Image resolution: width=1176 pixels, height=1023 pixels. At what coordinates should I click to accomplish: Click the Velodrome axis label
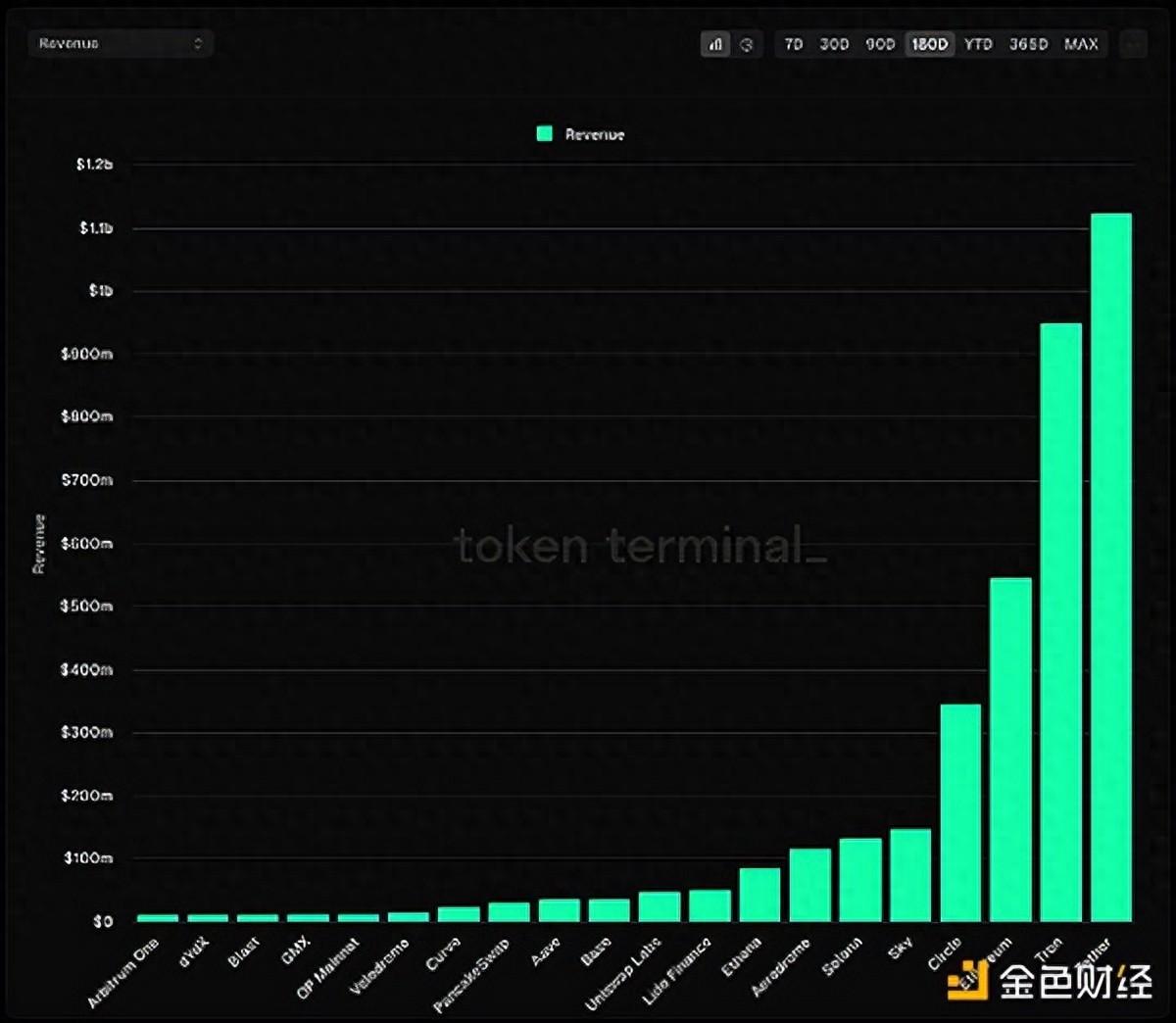pos(381,967)
